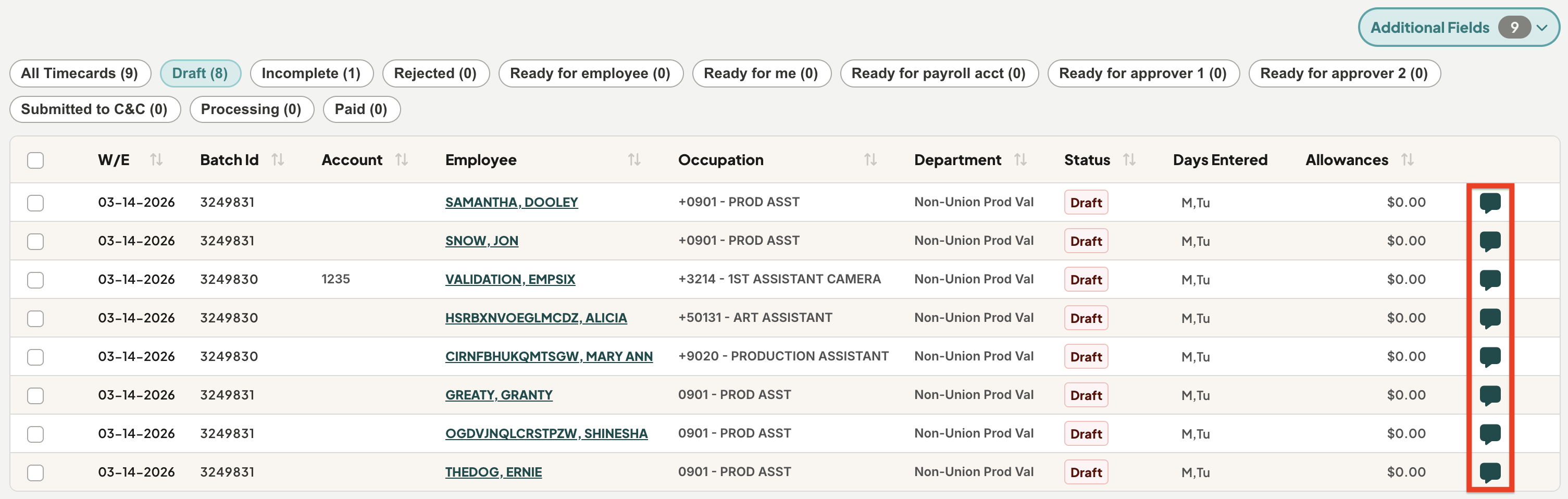Filter by Submitted to C&C (0)
1568x499 pixels.
[94, 109]
